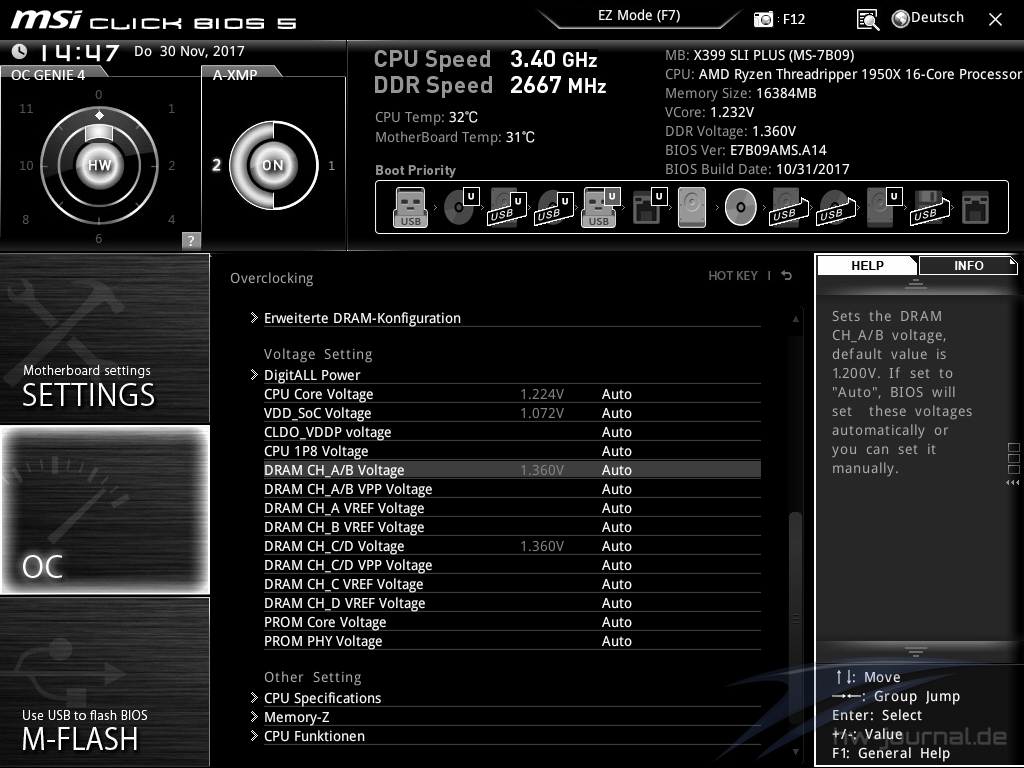
Task: Select A-XMP profile 2
Action: pos(216,165)
